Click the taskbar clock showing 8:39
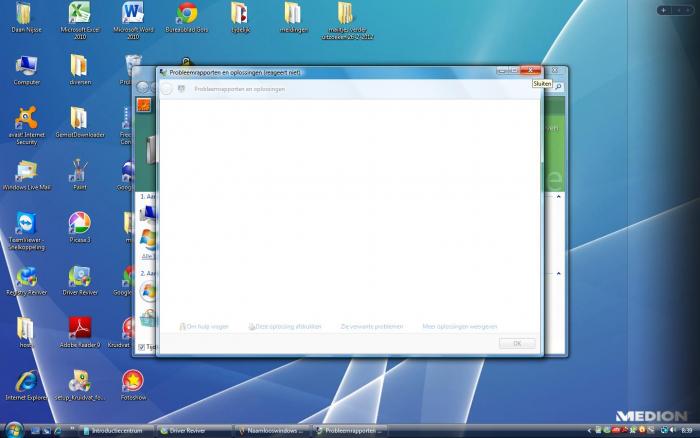Viewport: 700px width, 438px height. pyautogui.click(x=687, y=431)
